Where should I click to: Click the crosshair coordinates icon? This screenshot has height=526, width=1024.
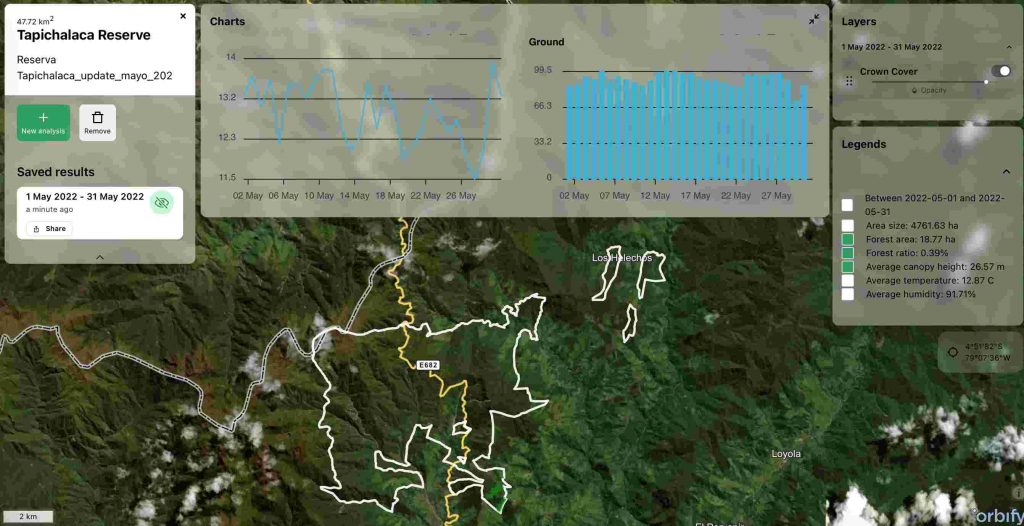(x=953, y=352)
